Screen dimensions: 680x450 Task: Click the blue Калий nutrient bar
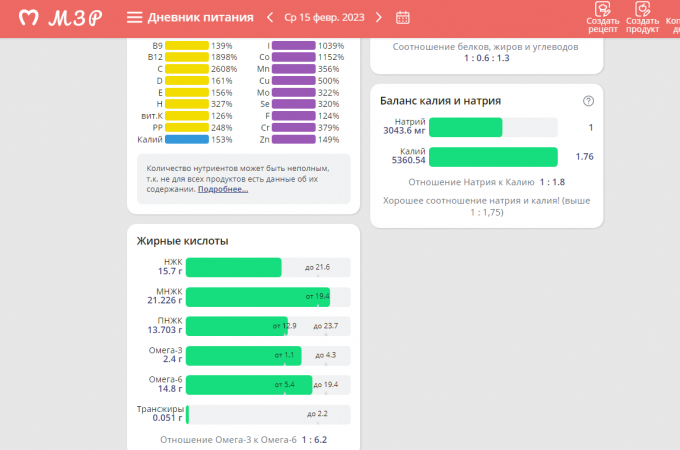click(187, 140)
